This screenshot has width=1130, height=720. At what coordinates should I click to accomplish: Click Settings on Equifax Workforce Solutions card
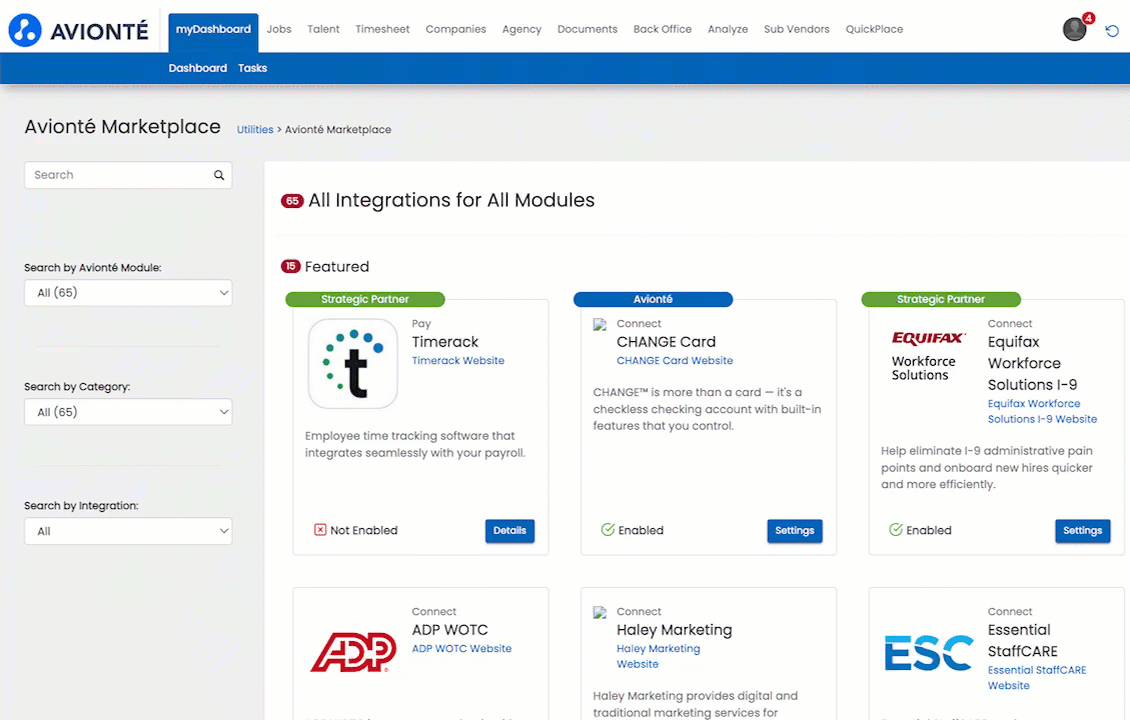click(1082, 531)
